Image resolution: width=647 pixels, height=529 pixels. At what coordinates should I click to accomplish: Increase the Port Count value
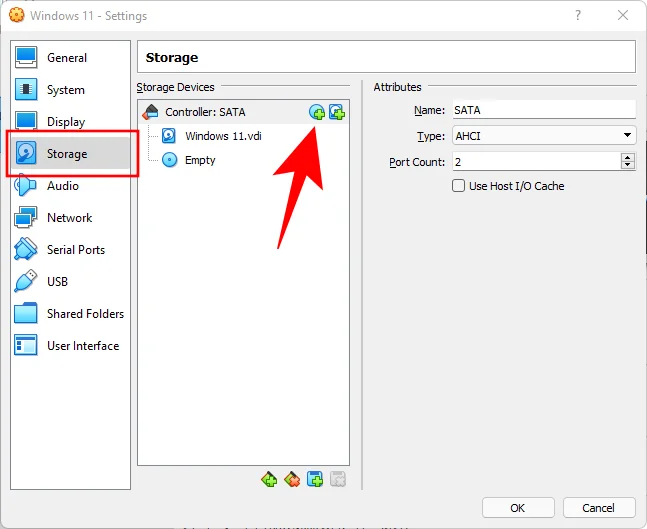(628, 157)
